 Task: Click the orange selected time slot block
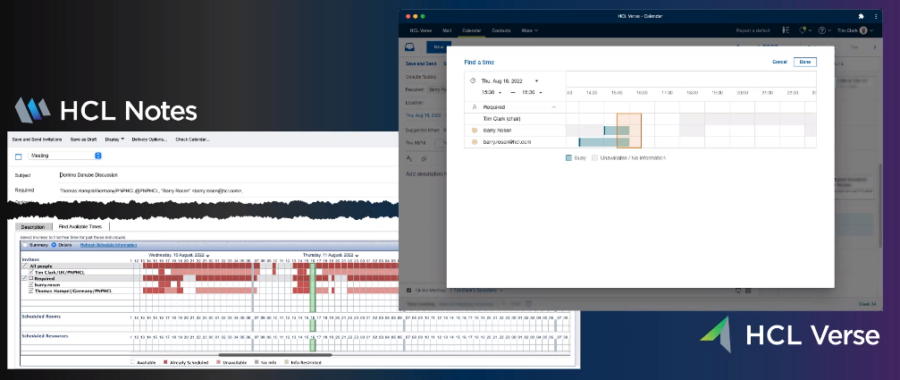pos(629,130)
